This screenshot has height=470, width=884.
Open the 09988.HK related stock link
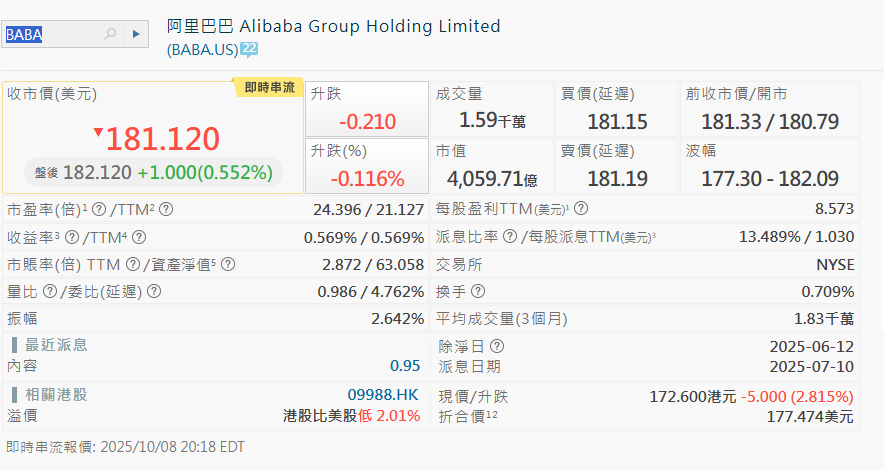pos(383,395)
